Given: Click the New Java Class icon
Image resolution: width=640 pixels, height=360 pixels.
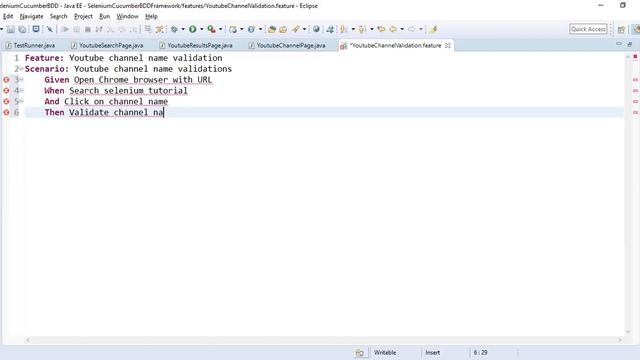Looking at the screenshot, I should (251, 29).
